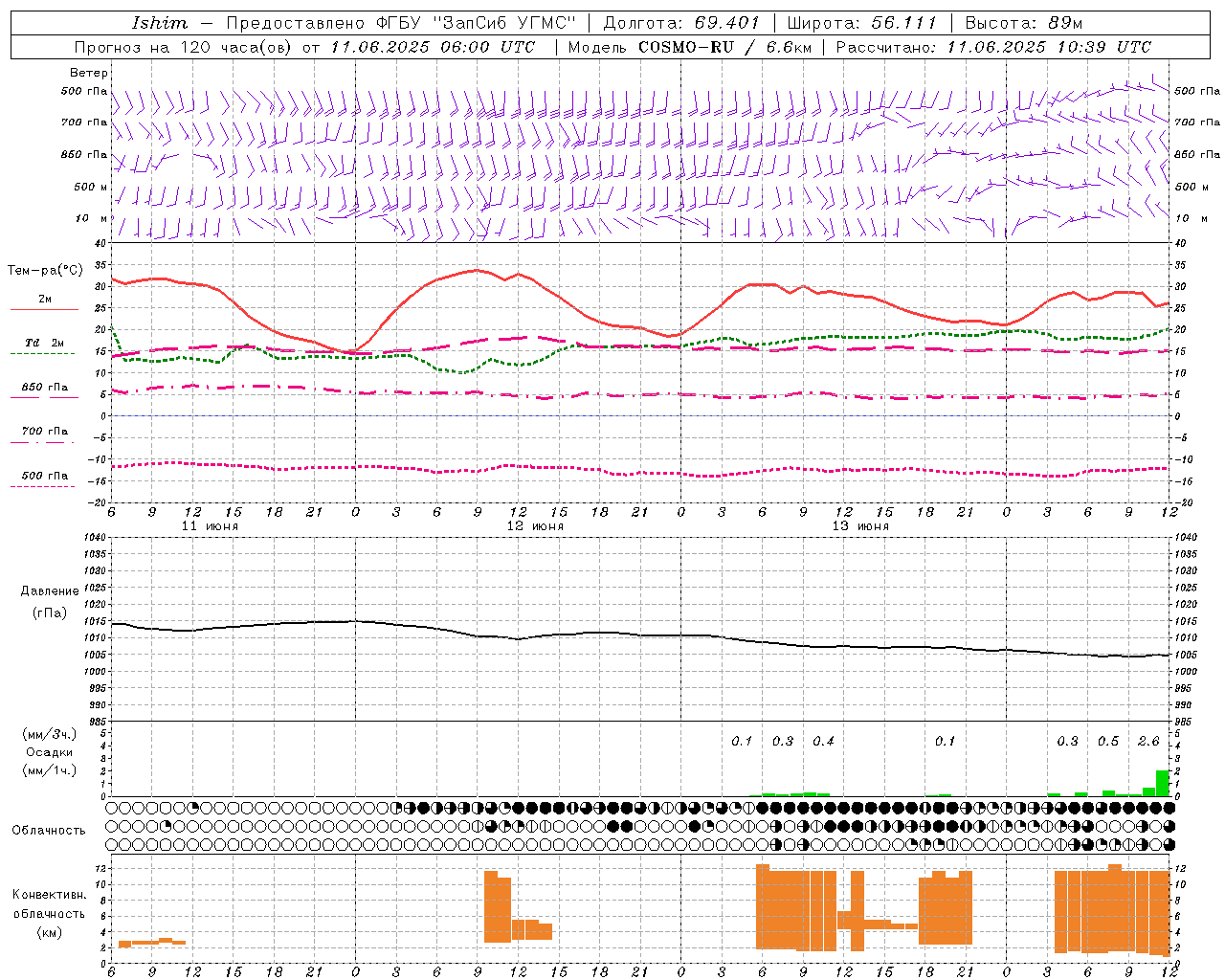Screen dimensions: 1225x980
Task: Click the "Облачность" cloud cover label
Action: [x=49, y=830]
